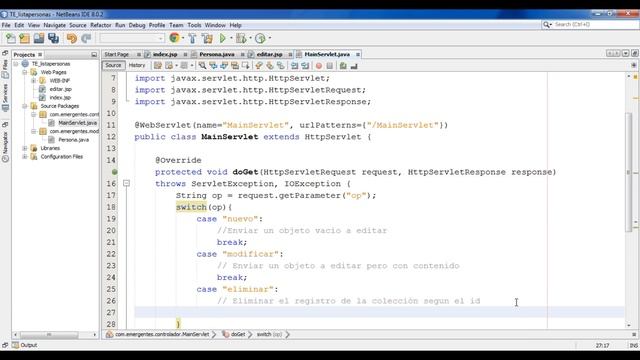Open the Tools menu
This screenshot has width=640, height=360.
click(194, 25)
